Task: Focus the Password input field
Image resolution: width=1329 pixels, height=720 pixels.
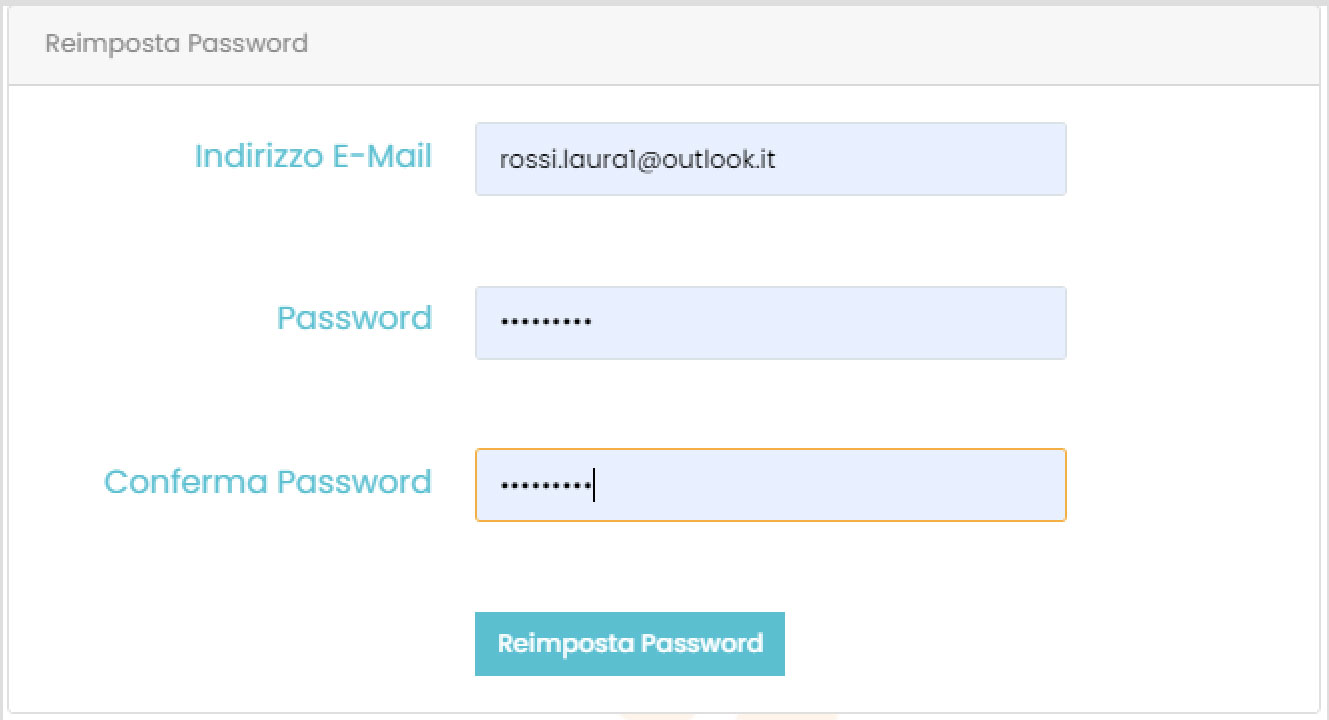Action: (770, 322)
